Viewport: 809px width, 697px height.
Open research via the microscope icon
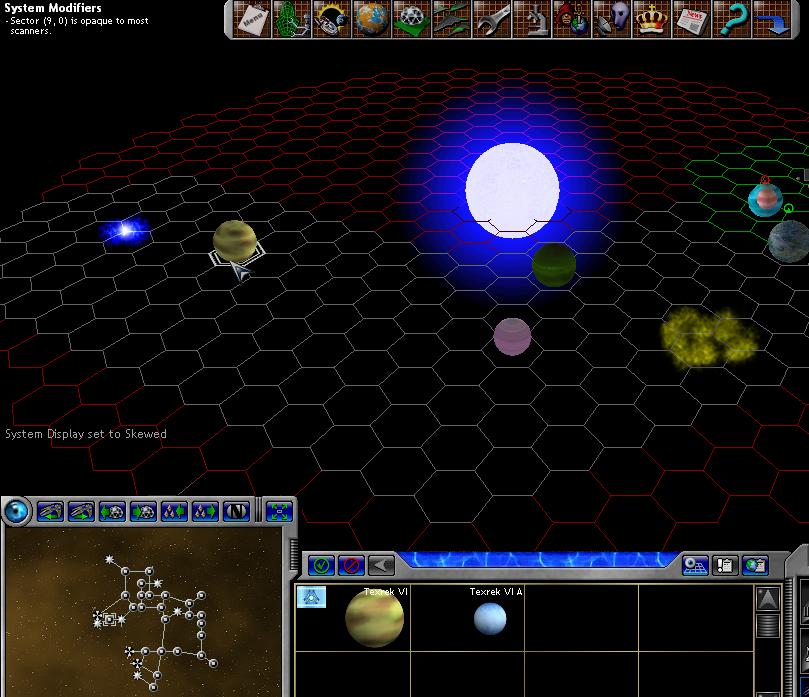point(531,19)
